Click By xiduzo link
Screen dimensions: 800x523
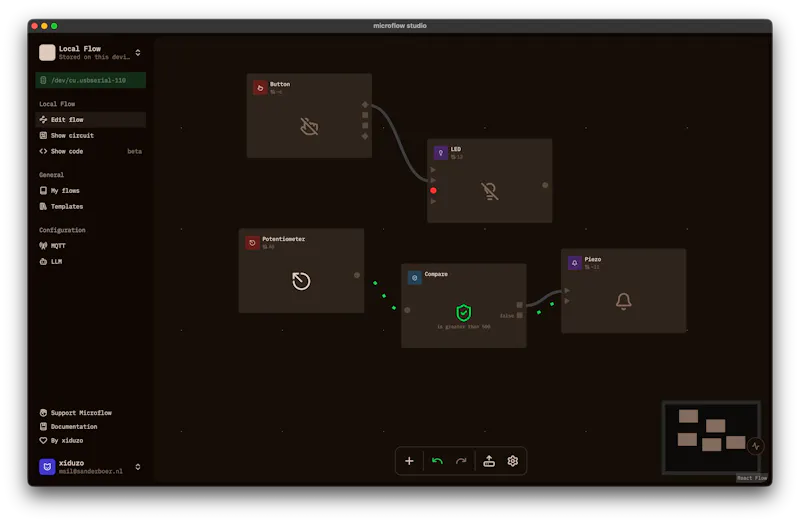tap(61, 440)
